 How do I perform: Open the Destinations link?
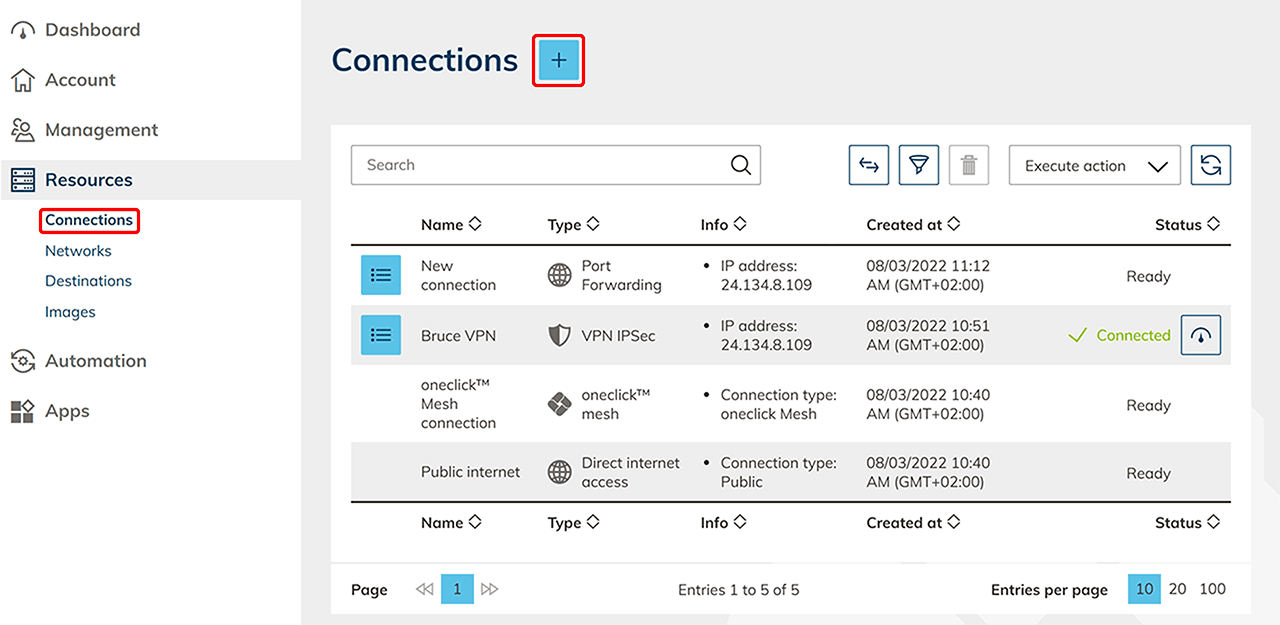(x=88, y=281)
